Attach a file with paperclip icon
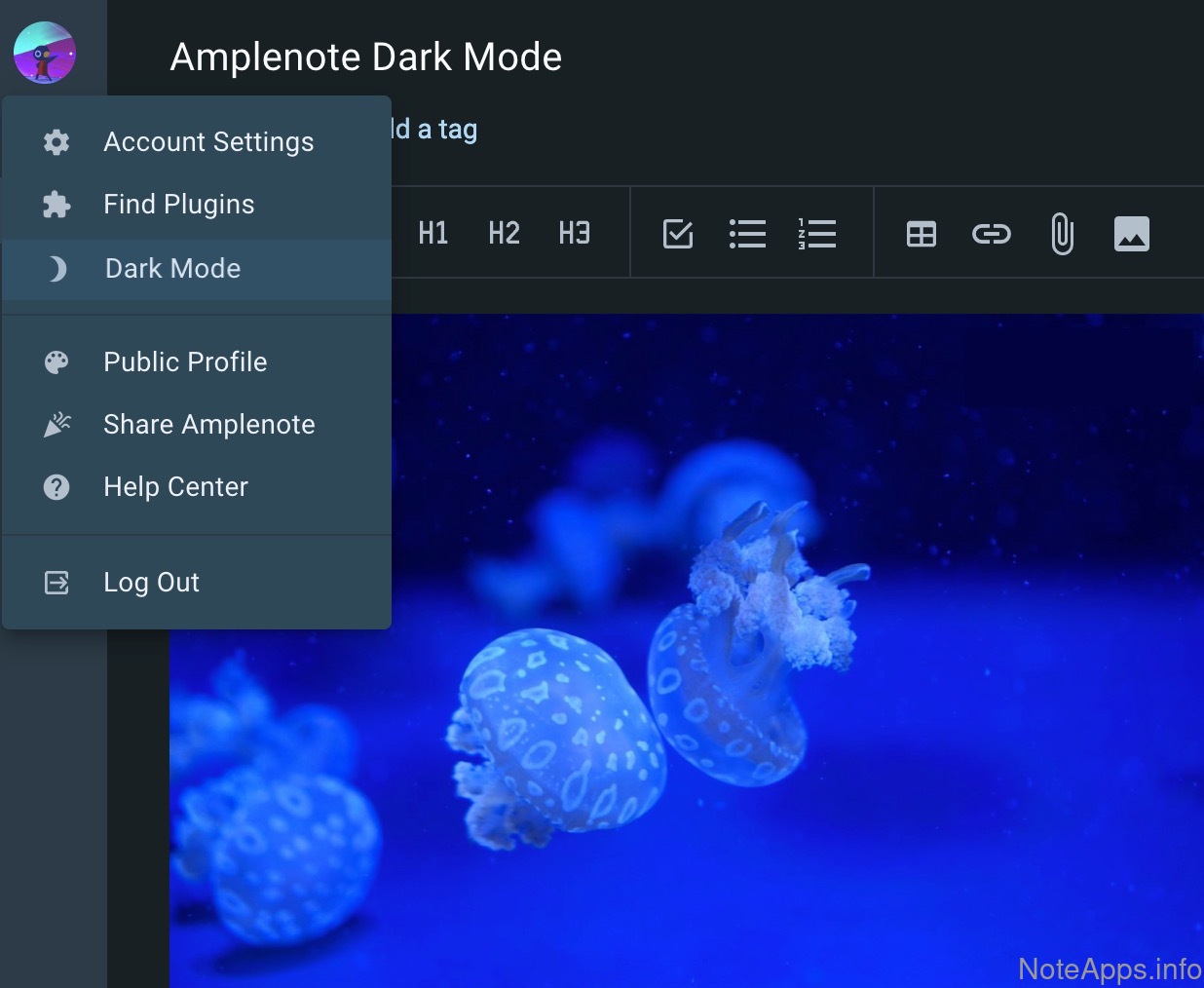The width and height of the screenshot is (1204, 988). click(1062, 234)
